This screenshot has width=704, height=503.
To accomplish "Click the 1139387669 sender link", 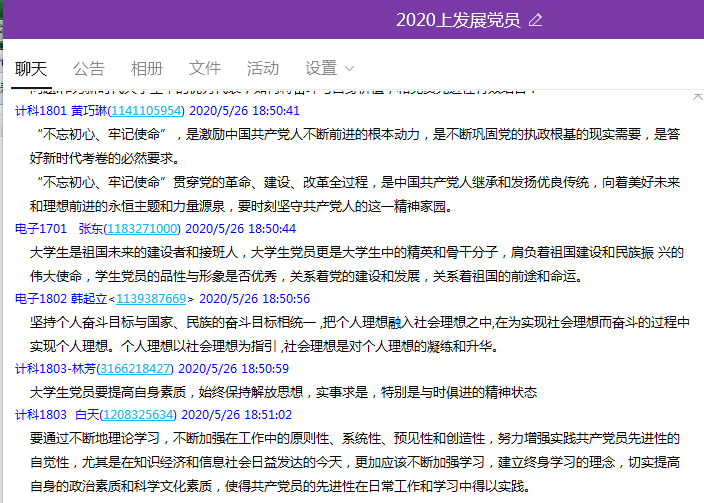I will click(152, 298).
